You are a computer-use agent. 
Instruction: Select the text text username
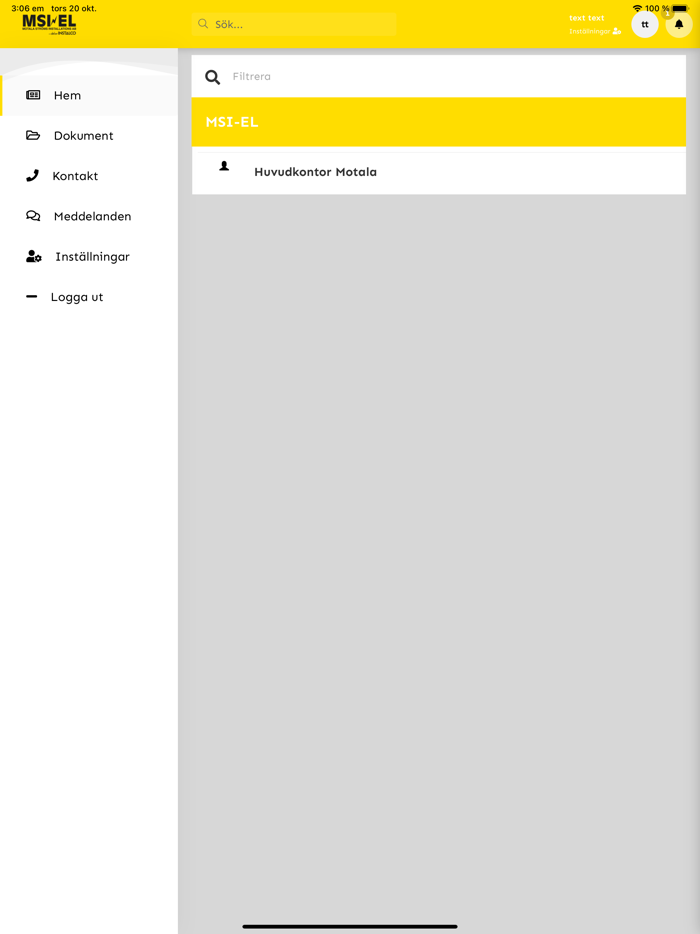[x=586, y=18]
